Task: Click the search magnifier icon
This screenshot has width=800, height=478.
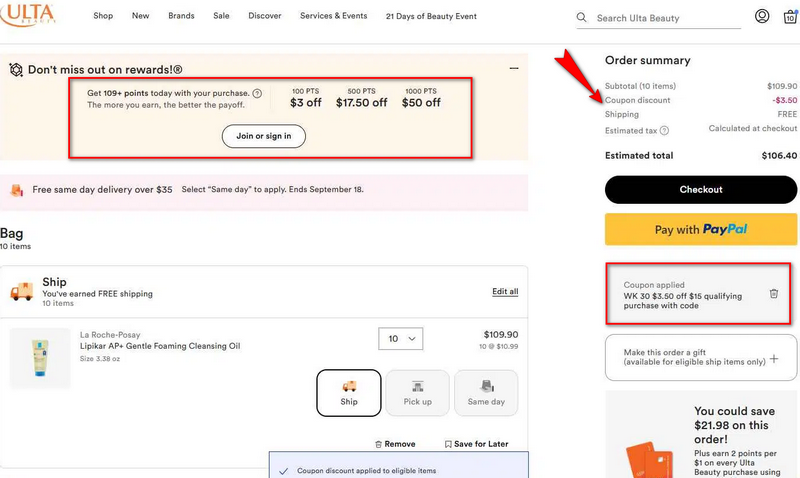Action: pos(583,18)
